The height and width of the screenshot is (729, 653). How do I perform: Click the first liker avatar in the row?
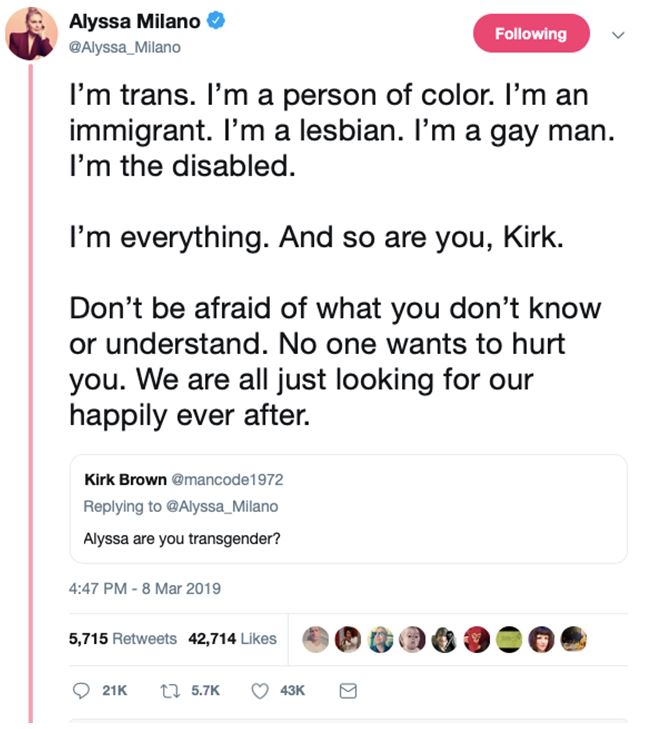click(316, 638)
